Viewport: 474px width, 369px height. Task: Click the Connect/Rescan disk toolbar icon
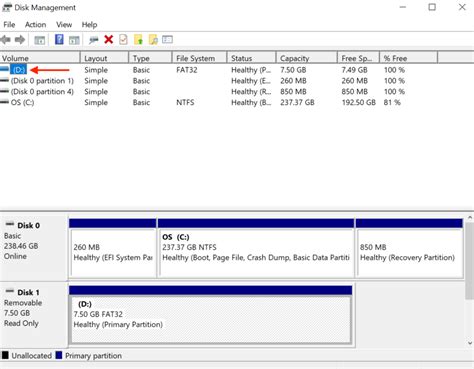click(x=94, y=40)
